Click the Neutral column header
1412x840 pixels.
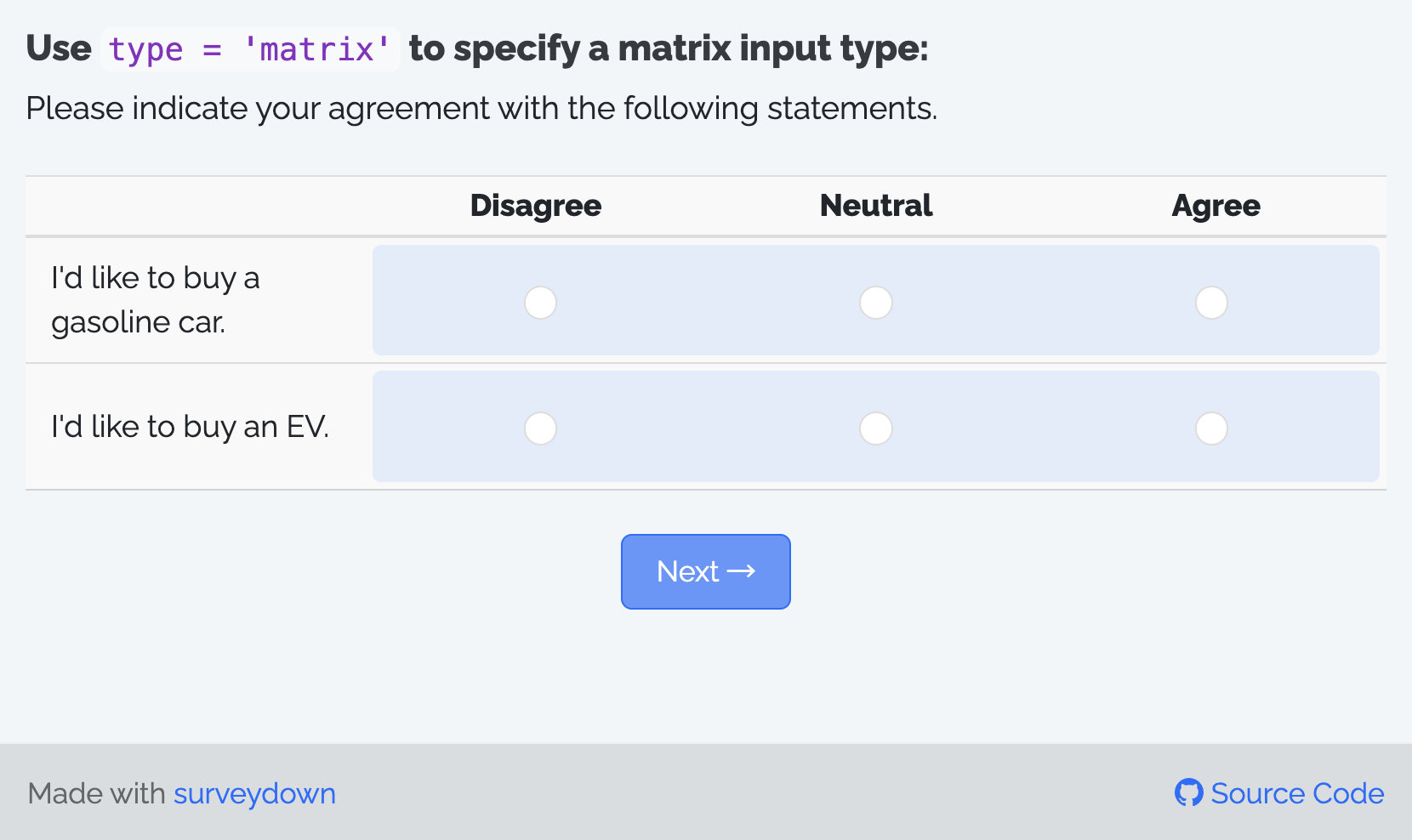pos(875,206)
